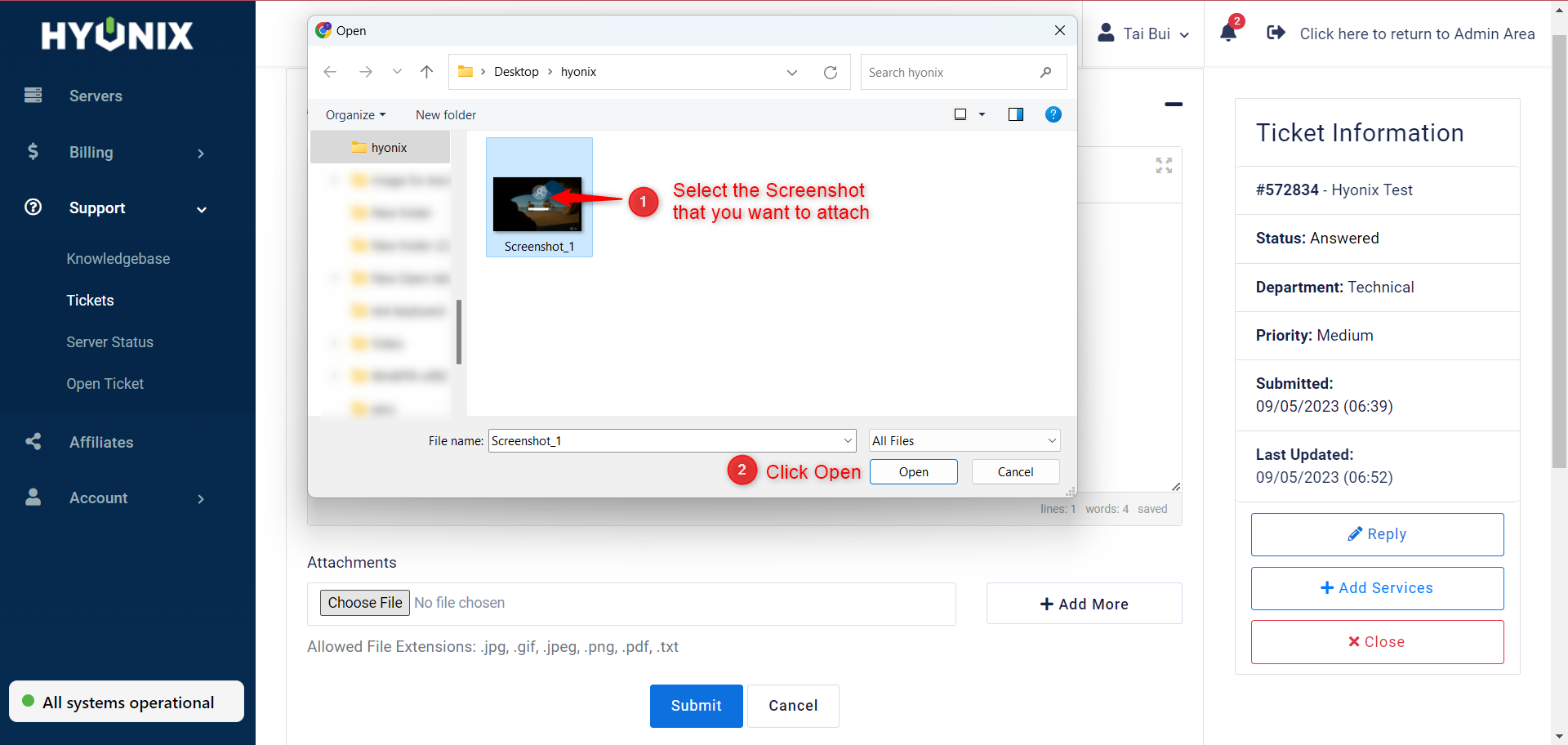Expand the reply editor using the fullscreen arrows icon

[x=1163, y=165]
